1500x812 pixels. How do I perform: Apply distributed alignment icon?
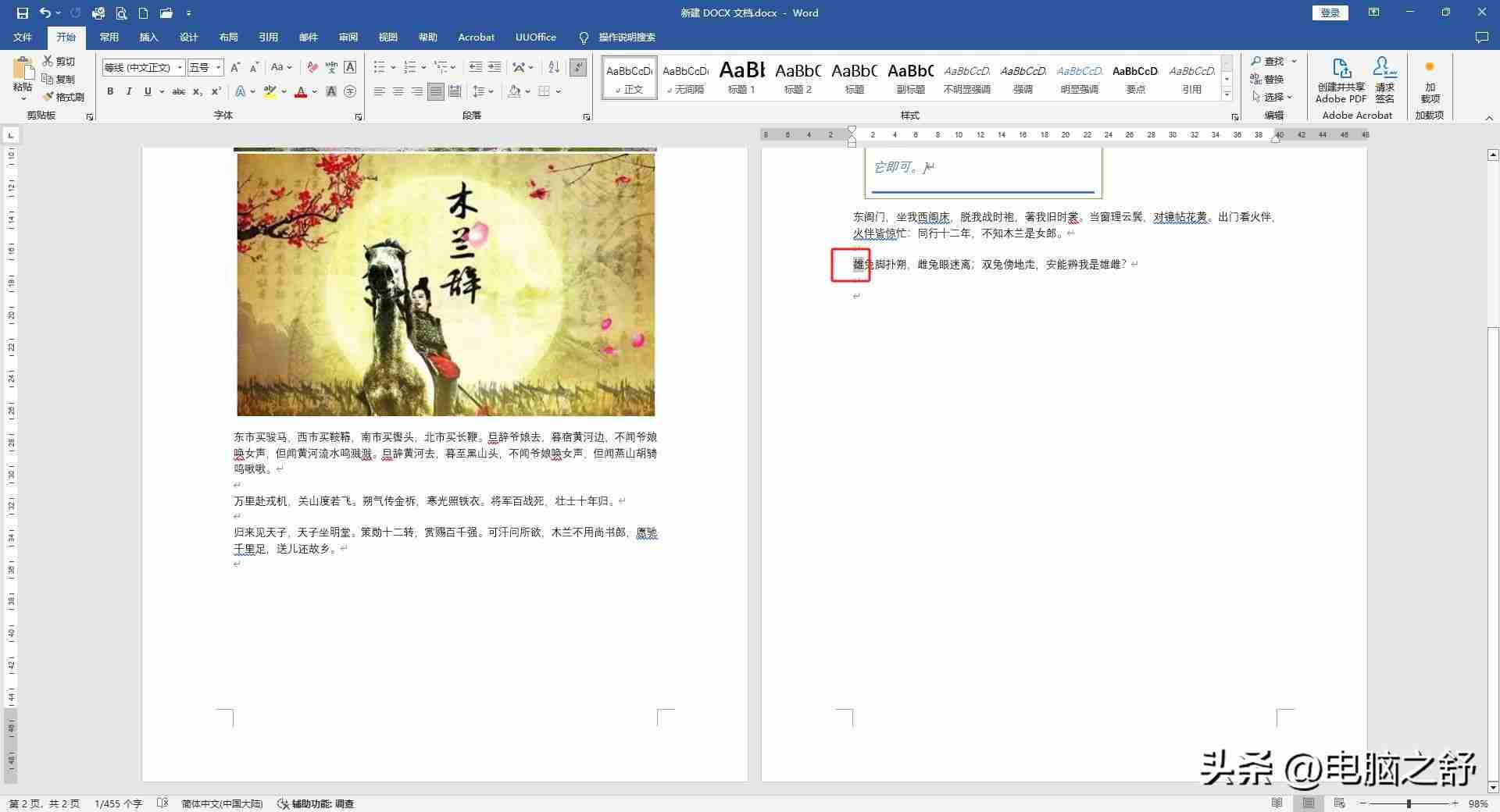click(x=455, y=91)
